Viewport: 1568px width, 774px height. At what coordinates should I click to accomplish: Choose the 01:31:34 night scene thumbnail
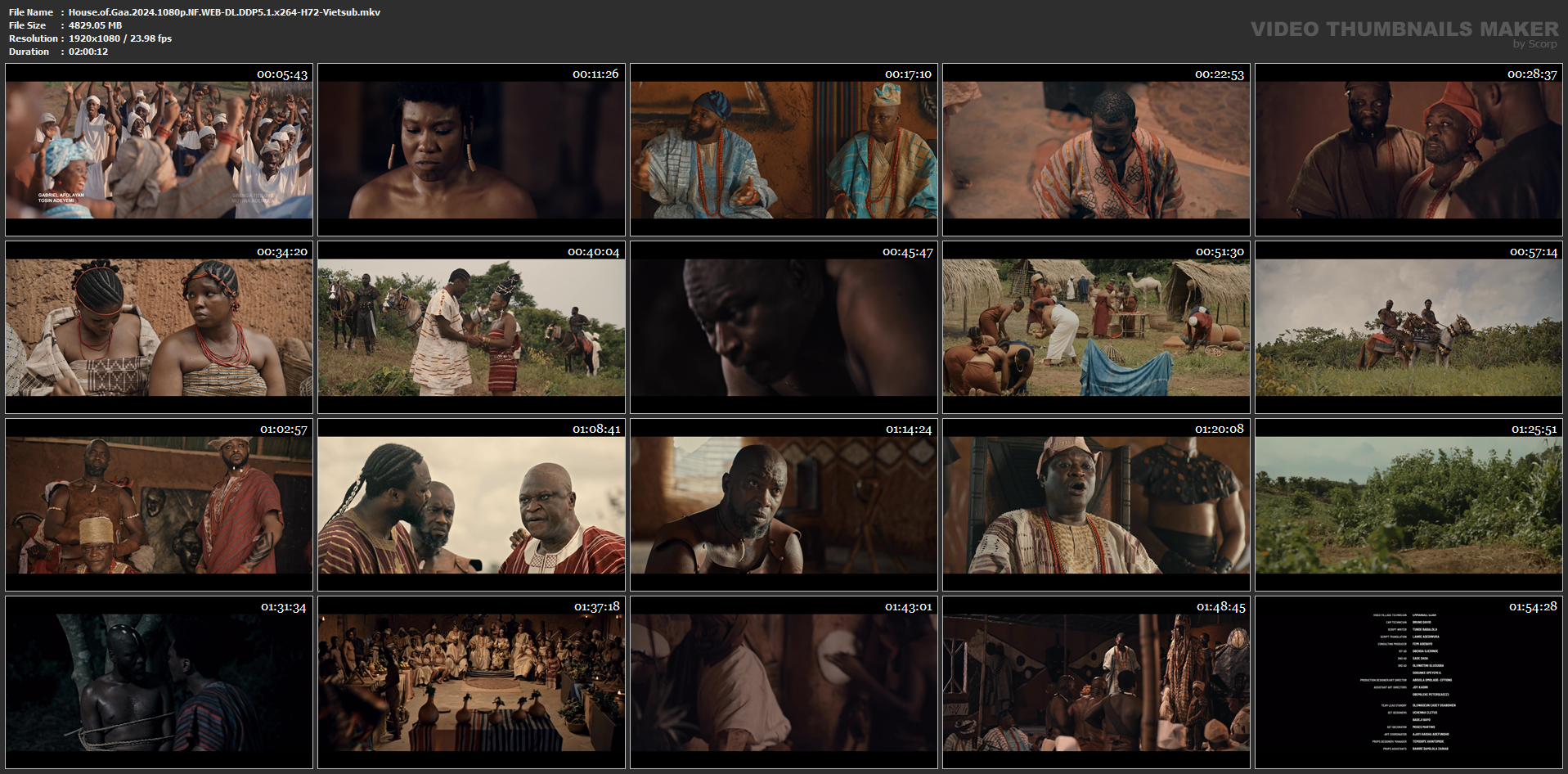click(159, 682)
